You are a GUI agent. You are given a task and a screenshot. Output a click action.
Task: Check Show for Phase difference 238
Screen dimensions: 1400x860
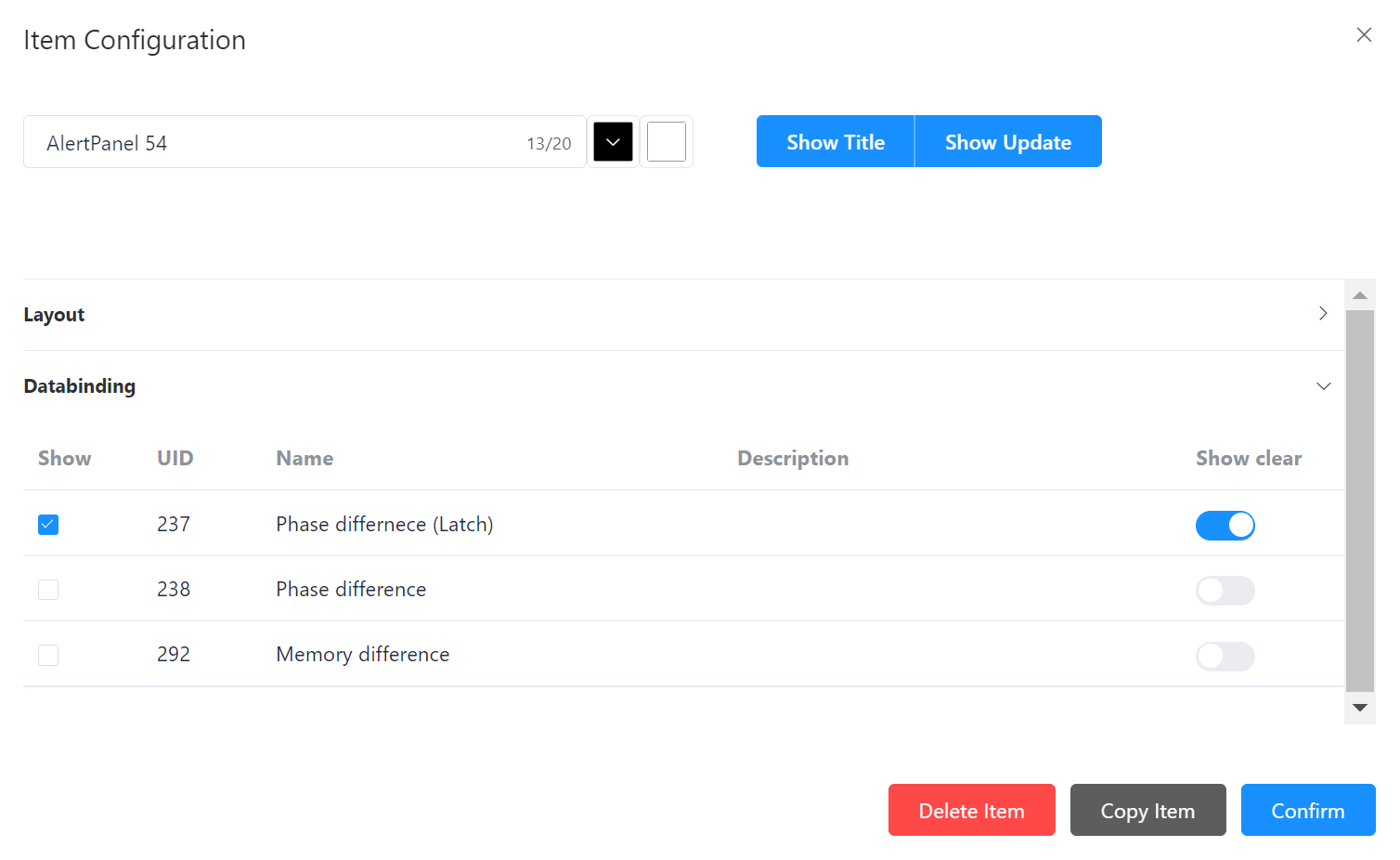(48, 590)
